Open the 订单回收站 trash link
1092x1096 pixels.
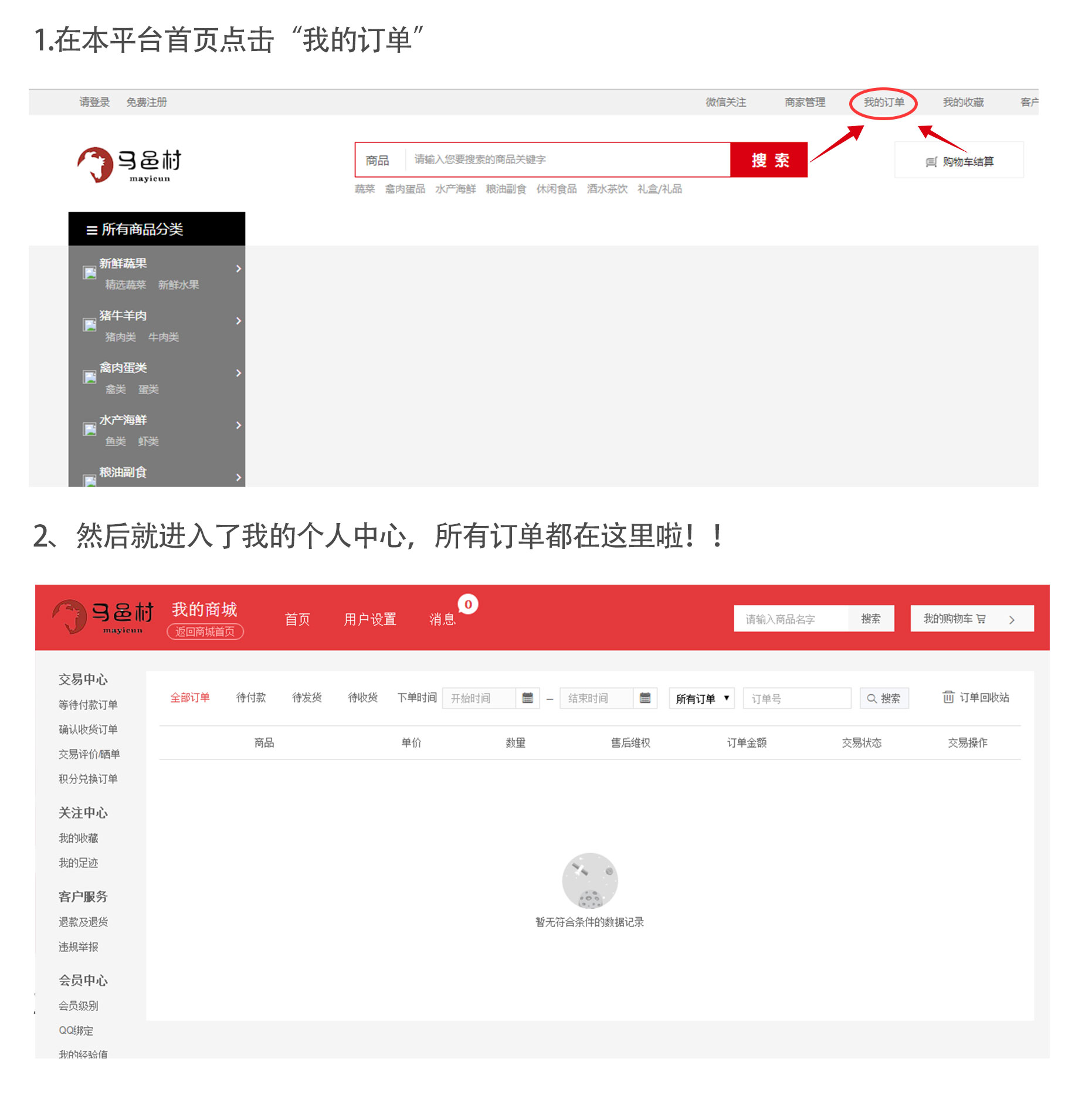click(975, 697)
